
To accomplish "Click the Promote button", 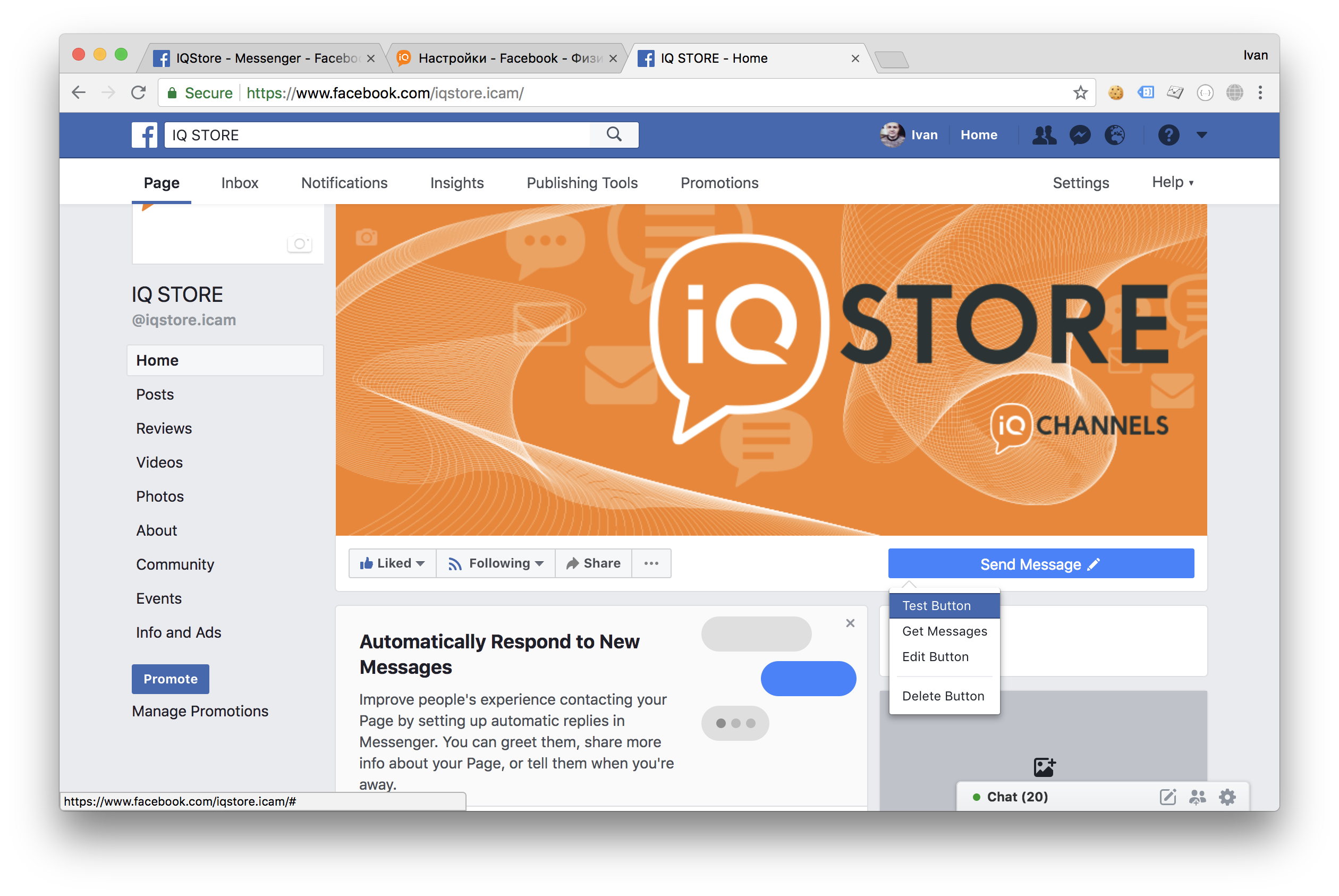I will 170,679.
